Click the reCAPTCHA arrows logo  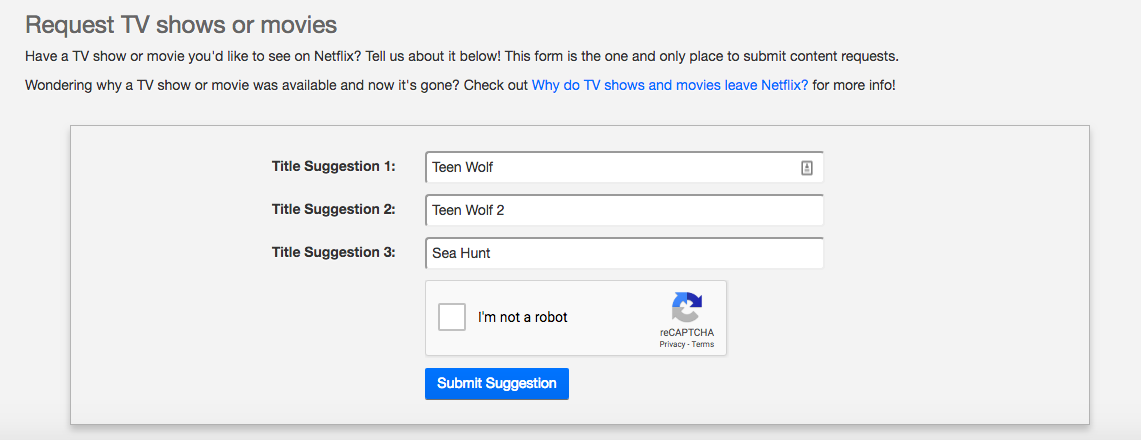(x=688, y=307)
